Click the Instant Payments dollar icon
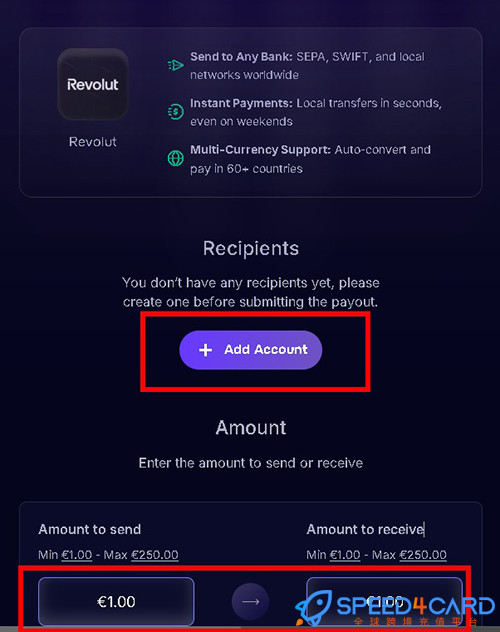Screen dimensions: 500x632 (176, 112)
